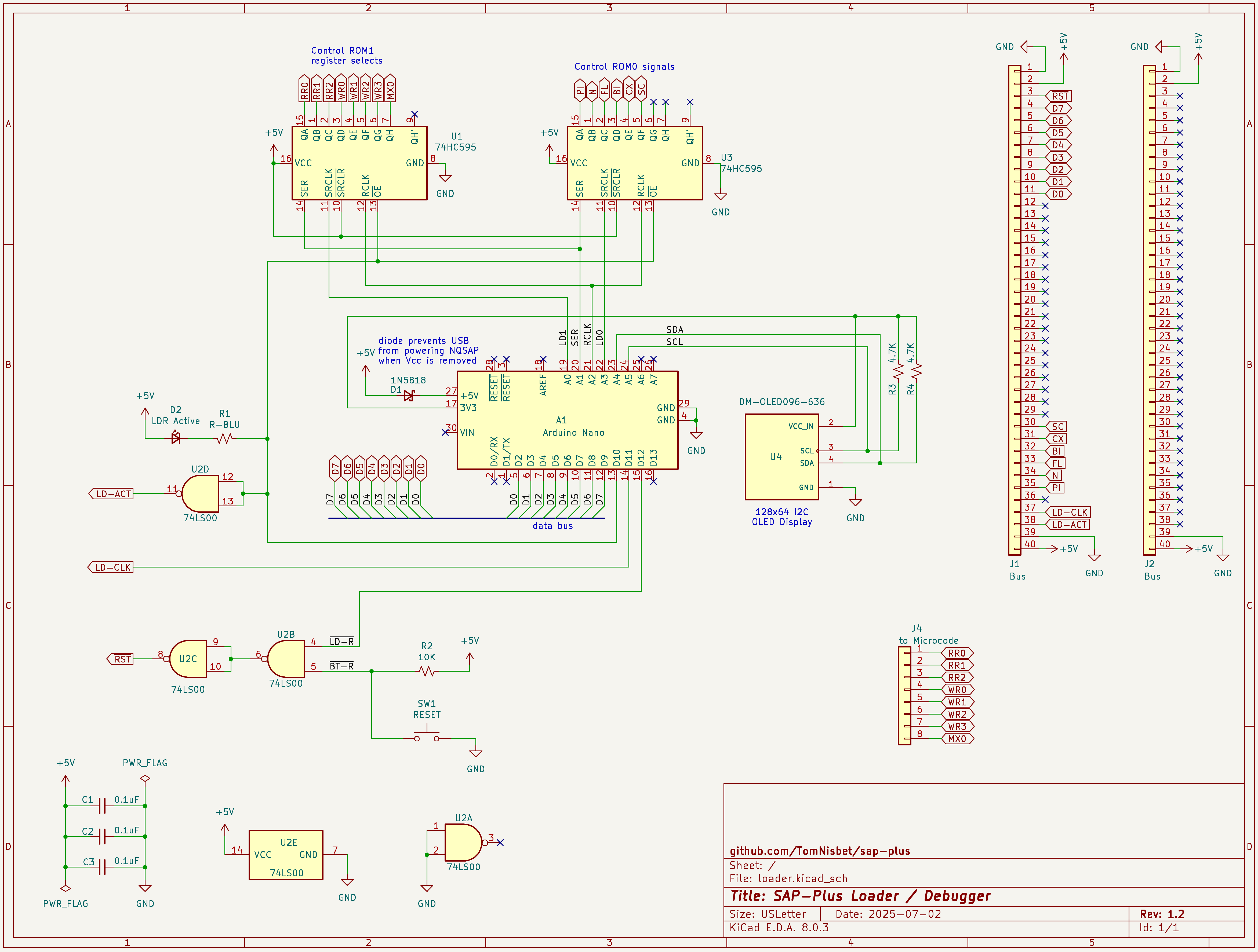Click the PI label above U3
This screenshot has width=1258, height=952.
point(580,90)
